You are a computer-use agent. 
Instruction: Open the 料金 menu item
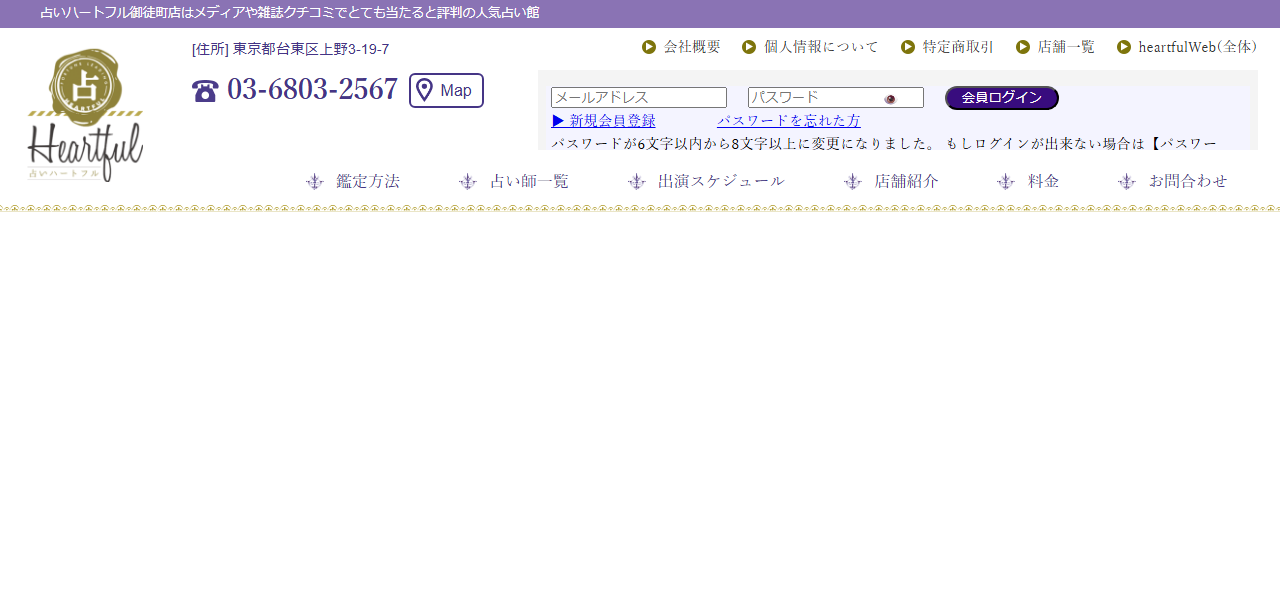[1043, 181]
